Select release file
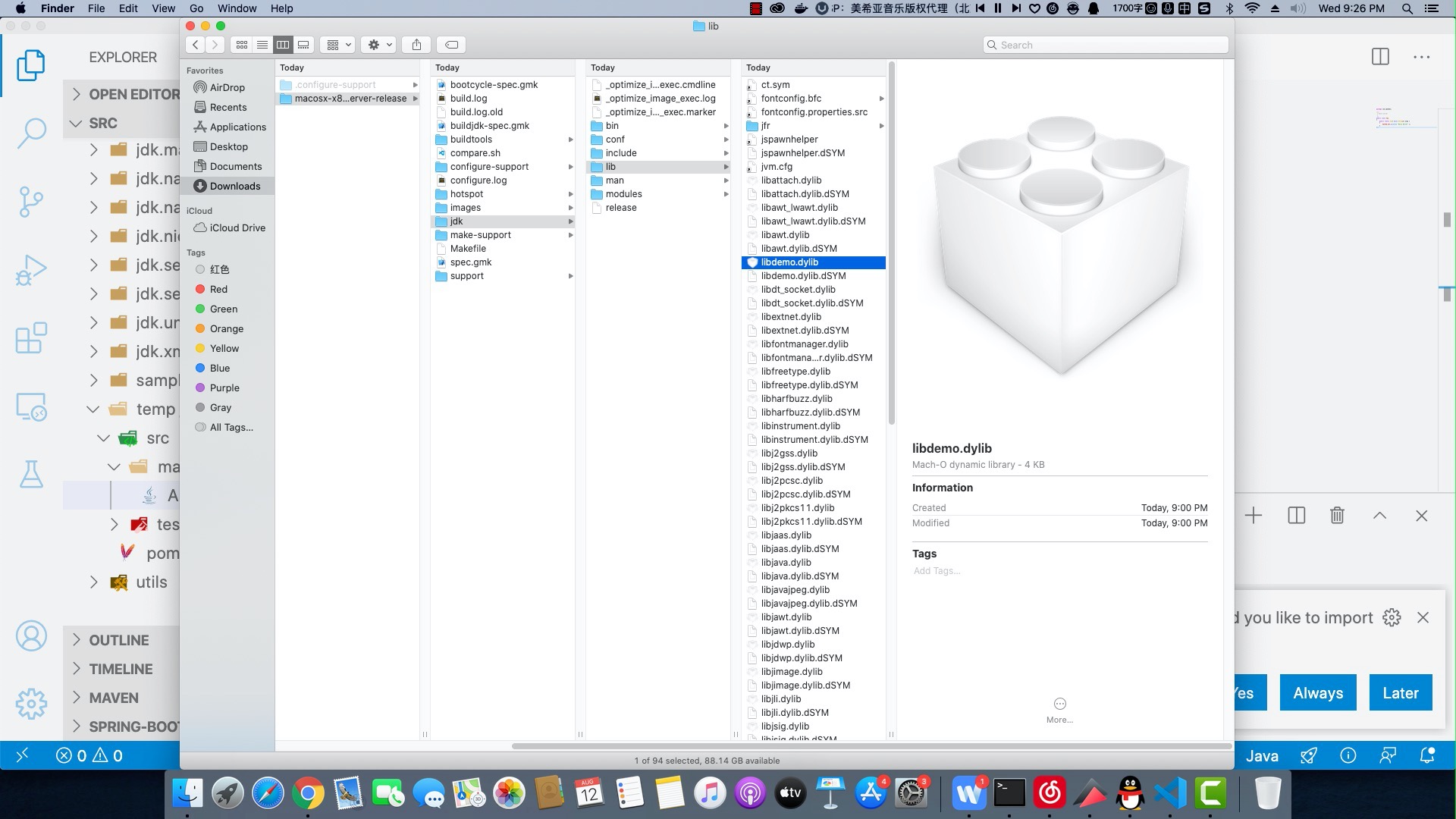The image size is (1456, 819). pyautogui.click(x=621, y=208)
